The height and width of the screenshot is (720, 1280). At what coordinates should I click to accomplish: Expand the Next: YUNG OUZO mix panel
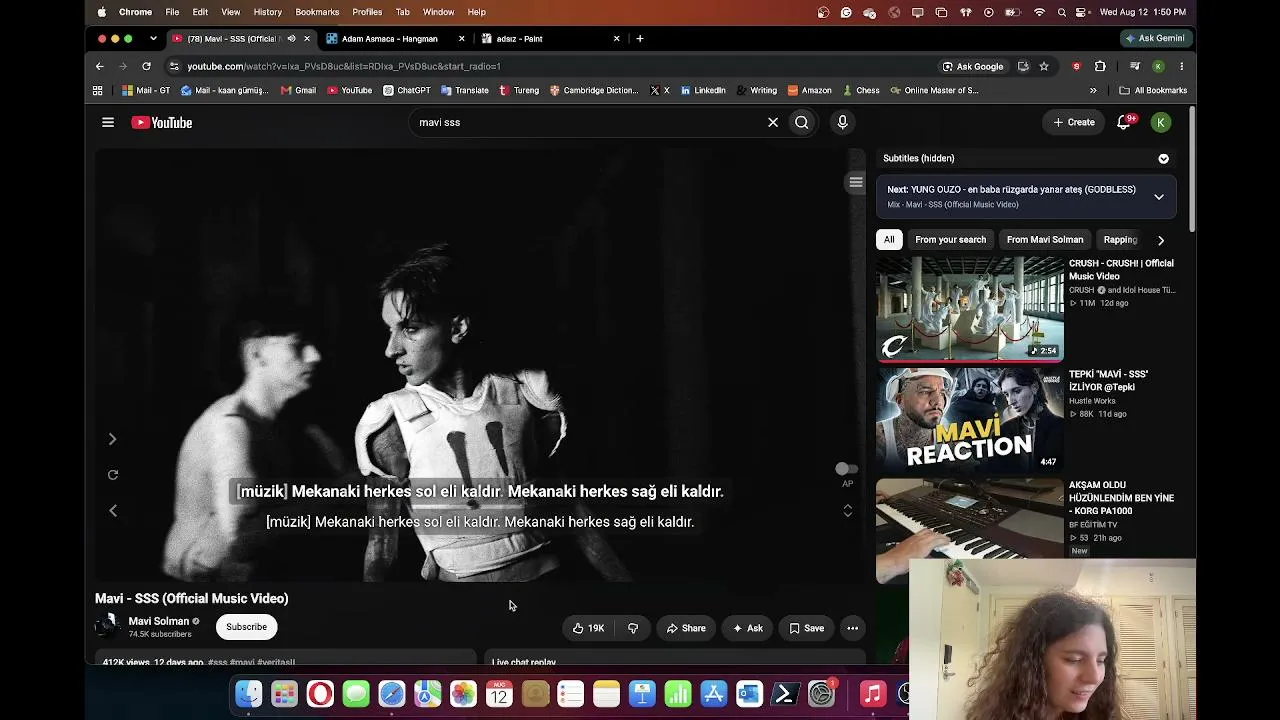click(x=1159, y=197)
